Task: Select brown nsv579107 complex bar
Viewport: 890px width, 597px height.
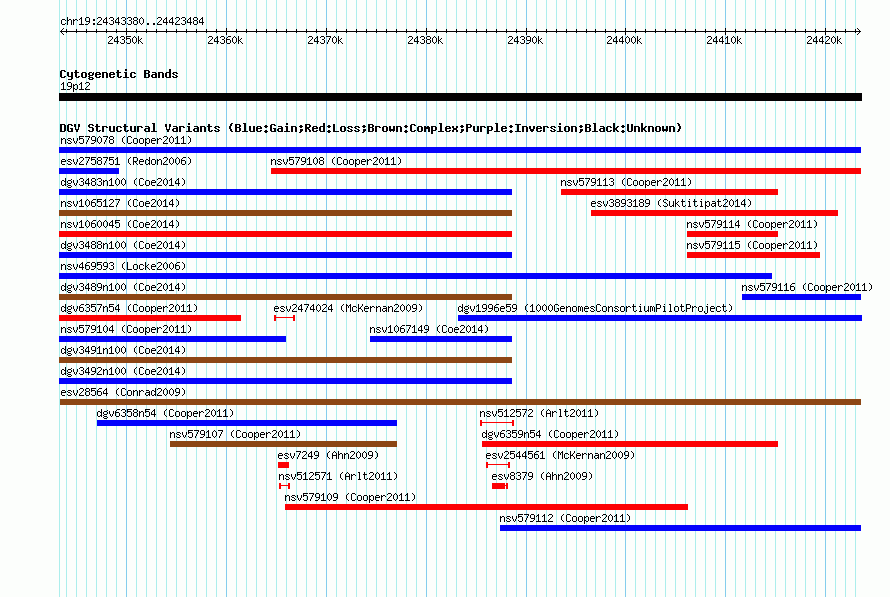Action: pyautogui.click(x=283, y=444)
